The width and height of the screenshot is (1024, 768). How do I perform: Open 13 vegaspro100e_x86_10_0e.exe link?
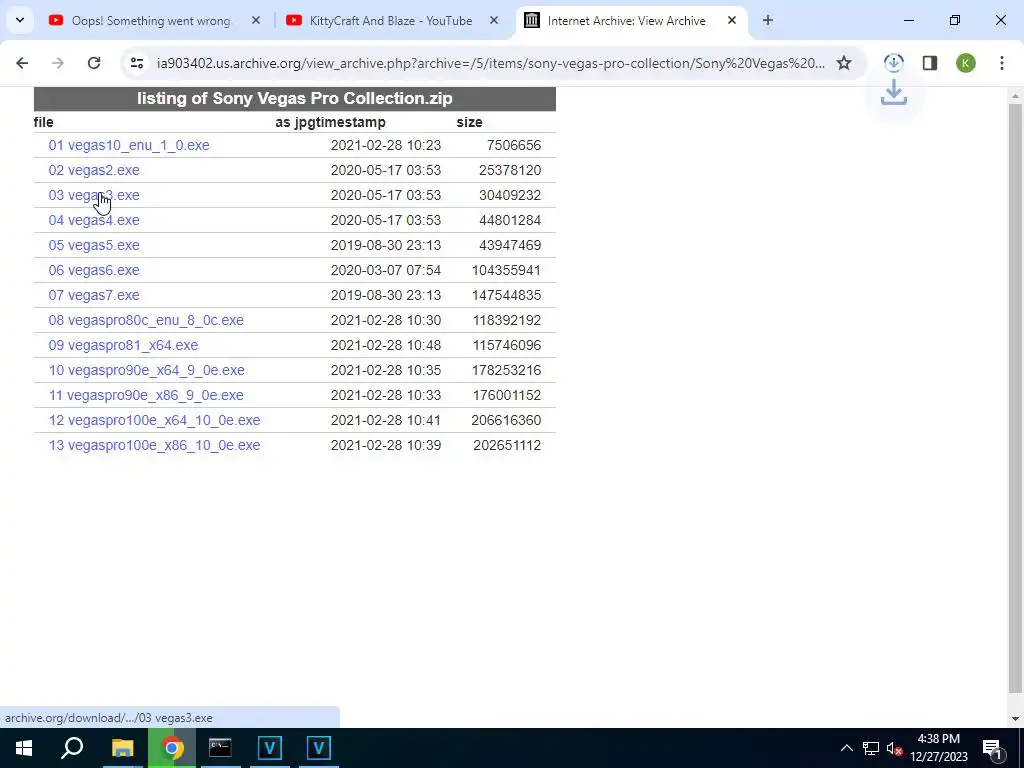click(154, 445)
